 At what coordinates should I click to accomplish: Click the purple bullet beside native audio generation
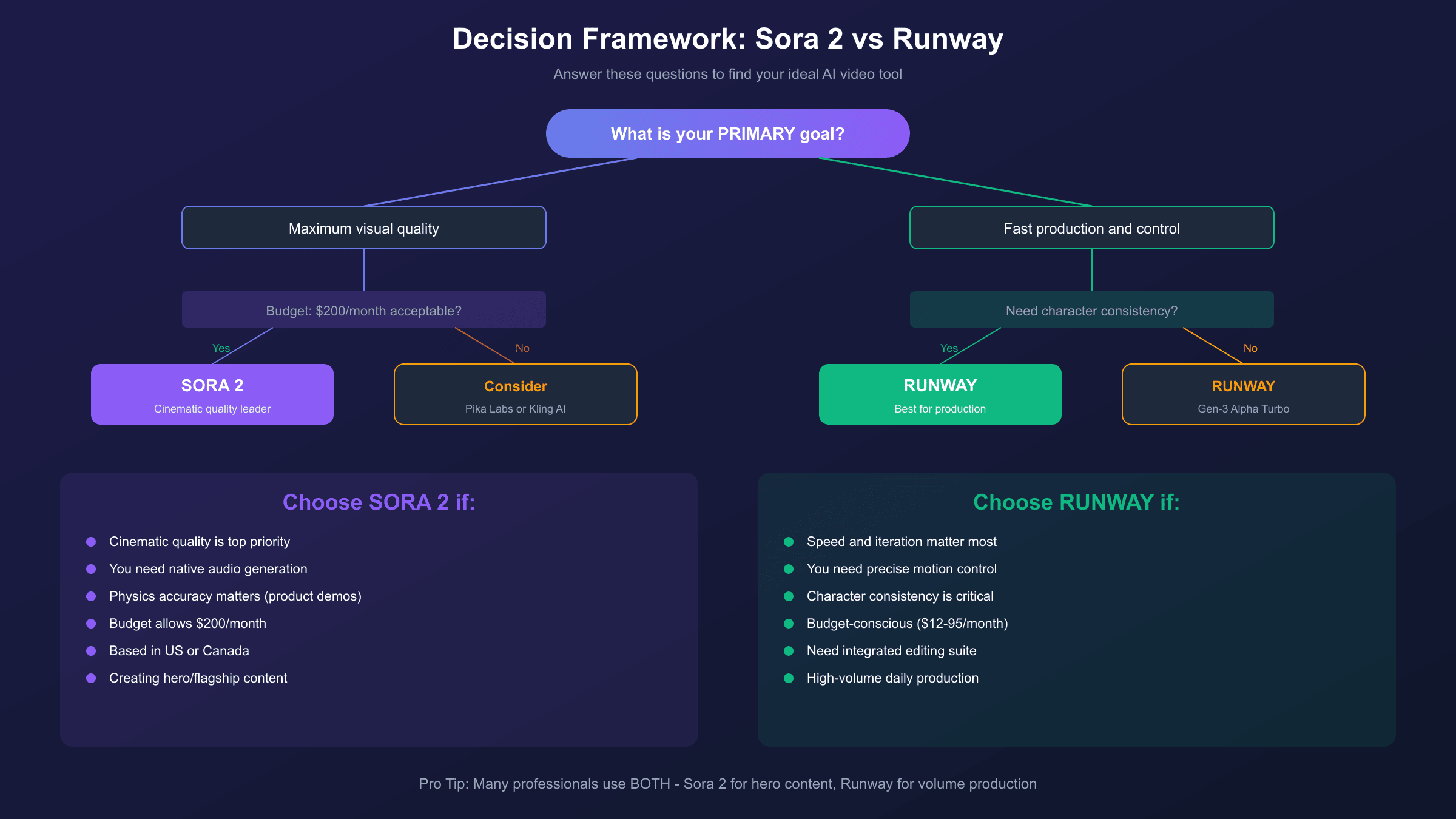click(92, 570)
